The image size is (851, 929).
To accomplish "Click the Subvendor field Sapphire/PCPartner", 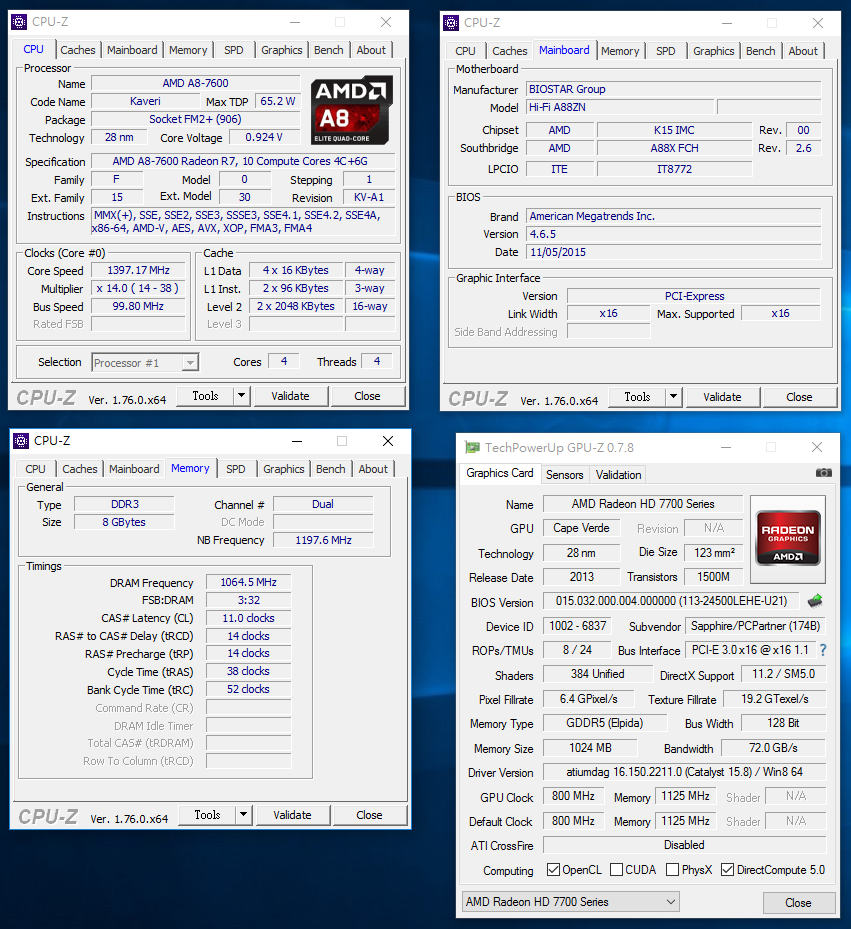I will click(x=756, y=626).
